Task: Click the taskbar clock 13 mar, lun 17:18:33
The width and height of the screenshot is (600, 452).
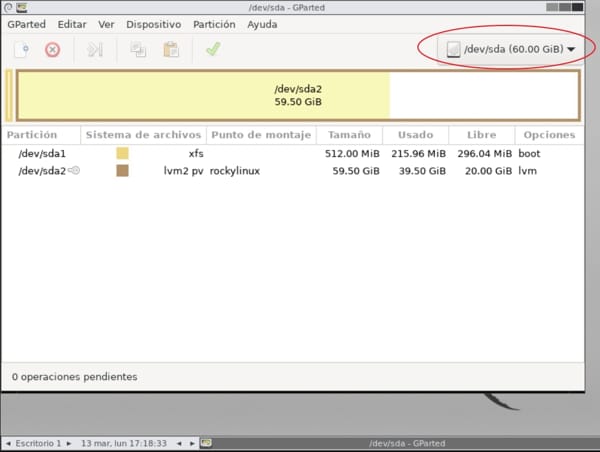Action: point(124,444)
